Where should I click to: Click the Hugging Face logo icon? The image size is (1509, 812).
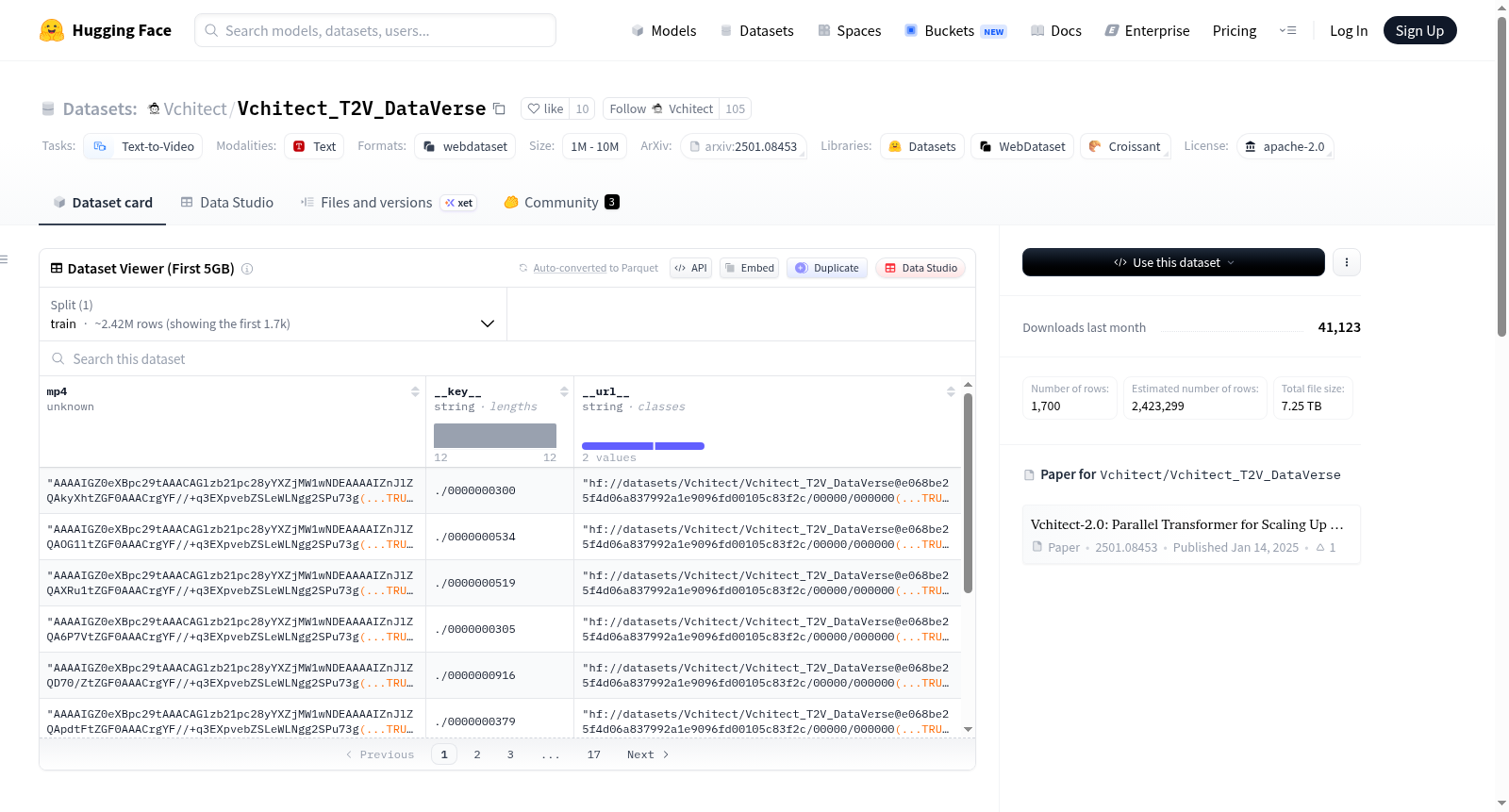[x=52, y=30]
